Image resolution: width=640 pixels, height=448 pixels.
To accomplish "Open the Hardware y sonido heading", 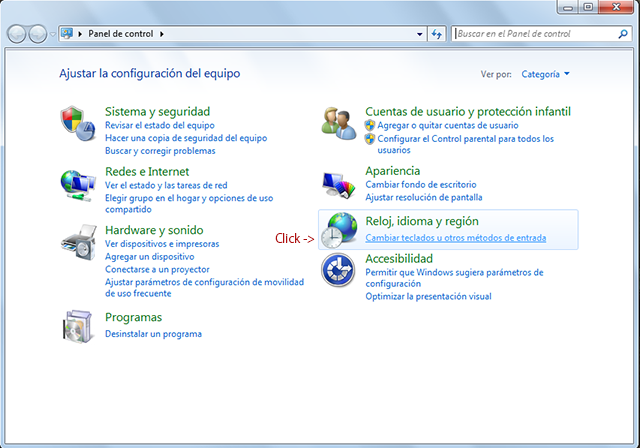I will [x=154, y=230].
